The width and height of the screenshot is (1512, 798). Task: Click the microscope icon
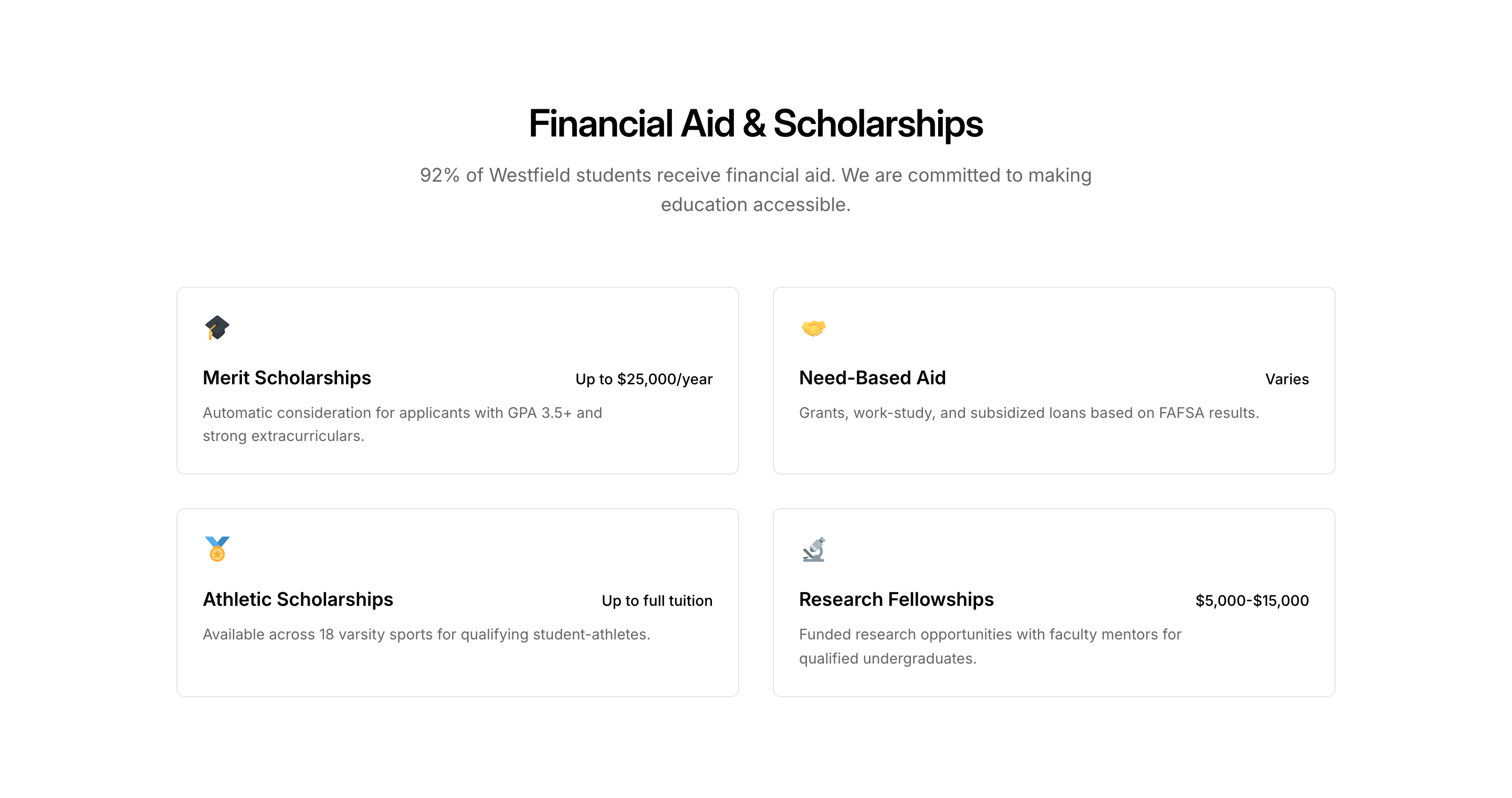click(814, 549)
